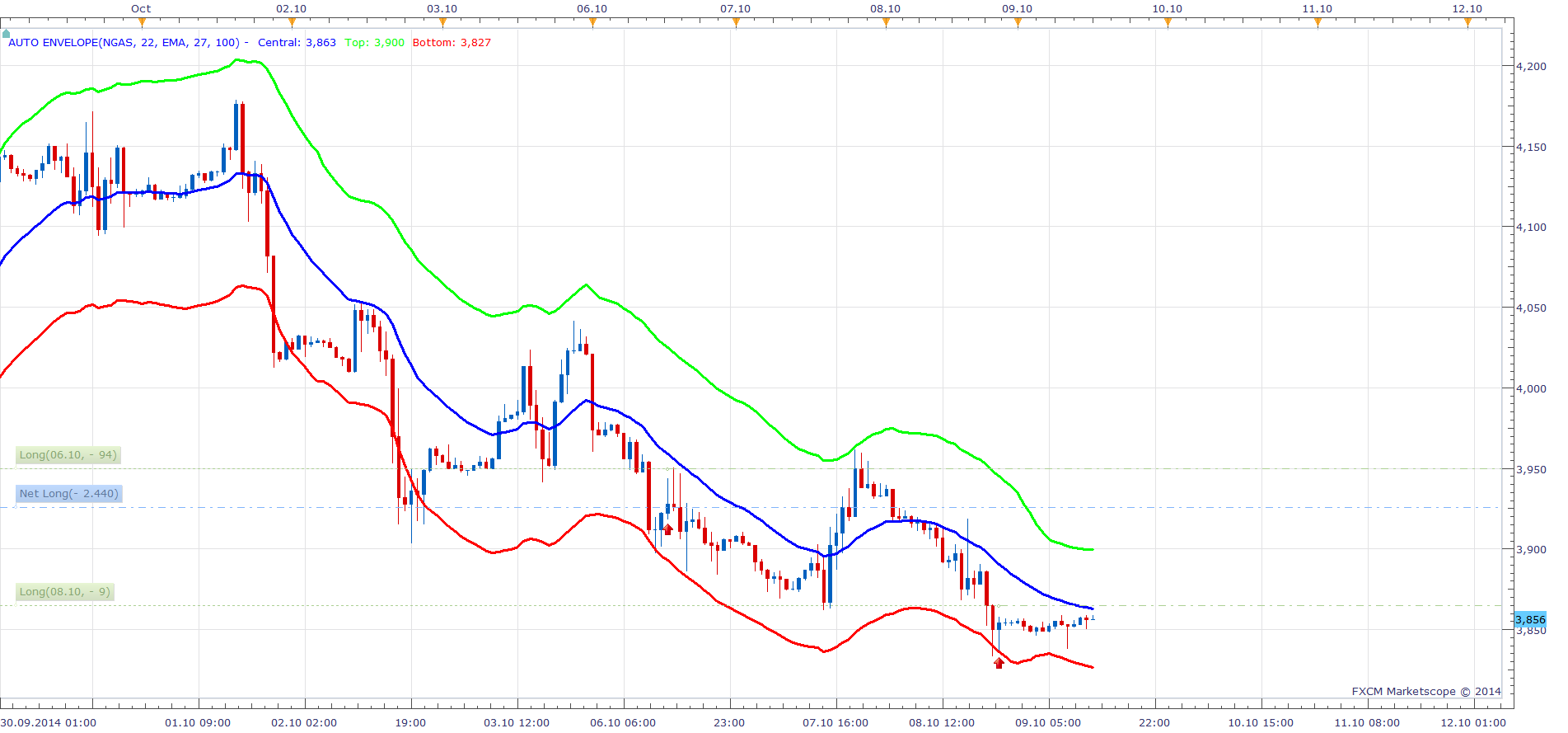Click the 30.09.2014 01:00 time axis label

[x=49, y=722]
